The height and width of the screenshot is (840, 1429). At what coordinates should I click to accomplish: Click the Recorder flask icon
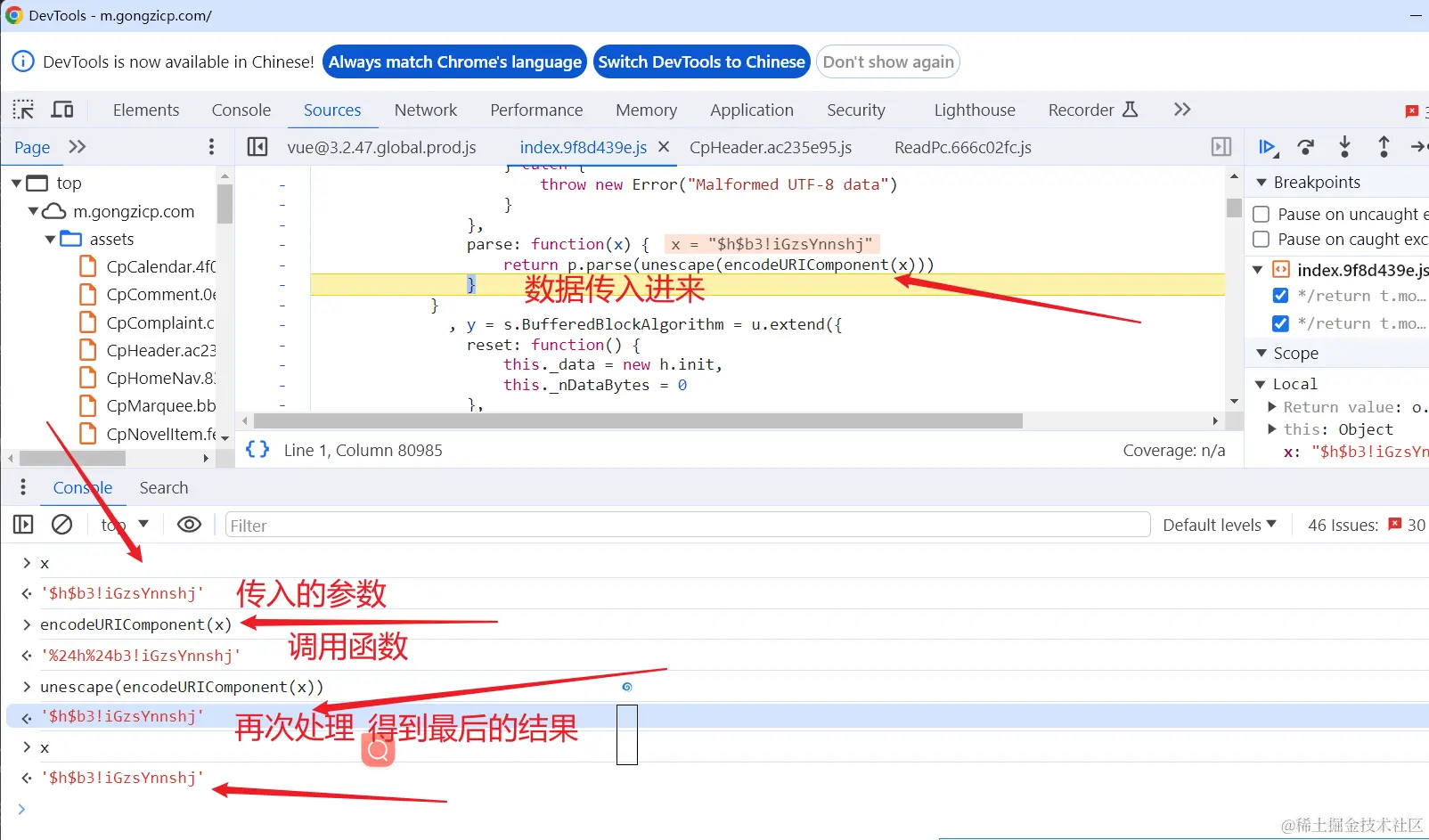click(x=1130, y=110)
